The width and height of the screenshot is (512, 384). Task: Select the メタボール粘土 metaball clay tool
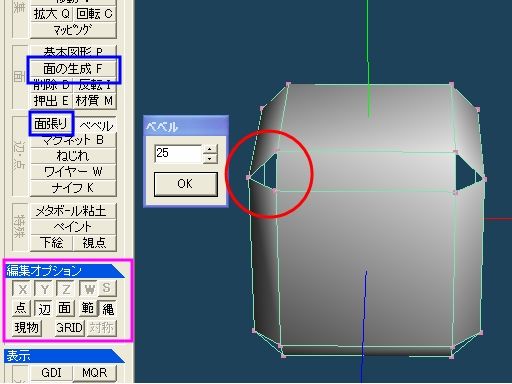coord(73,211)
